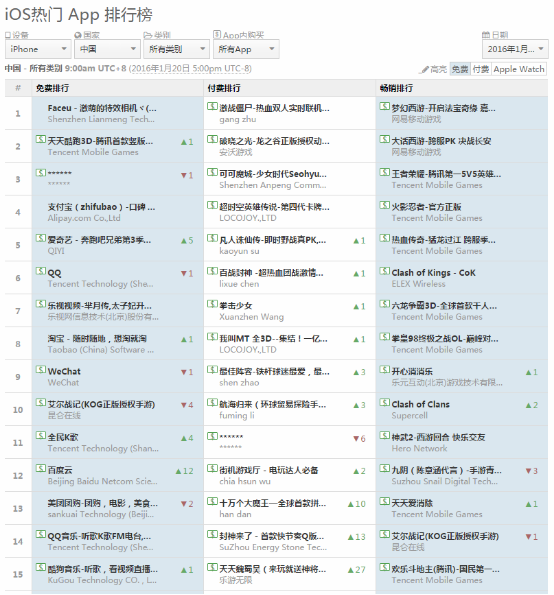554x595 pixels.
Task: Click the purchase icon beside Clash of Clans
Action: (385, 403)
